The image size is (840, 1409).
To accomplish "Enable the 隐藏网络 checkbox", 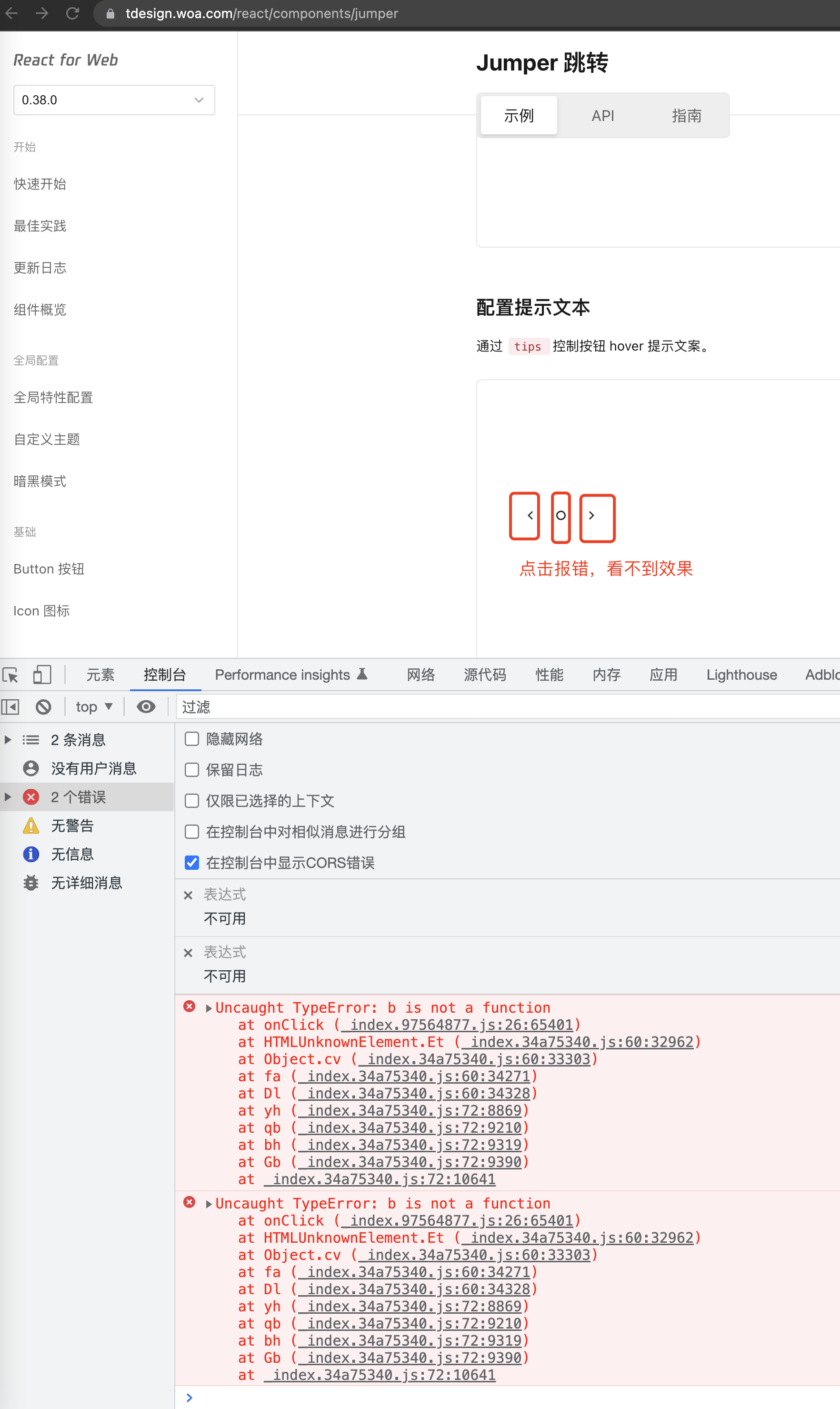I will [x=192, y=739].
